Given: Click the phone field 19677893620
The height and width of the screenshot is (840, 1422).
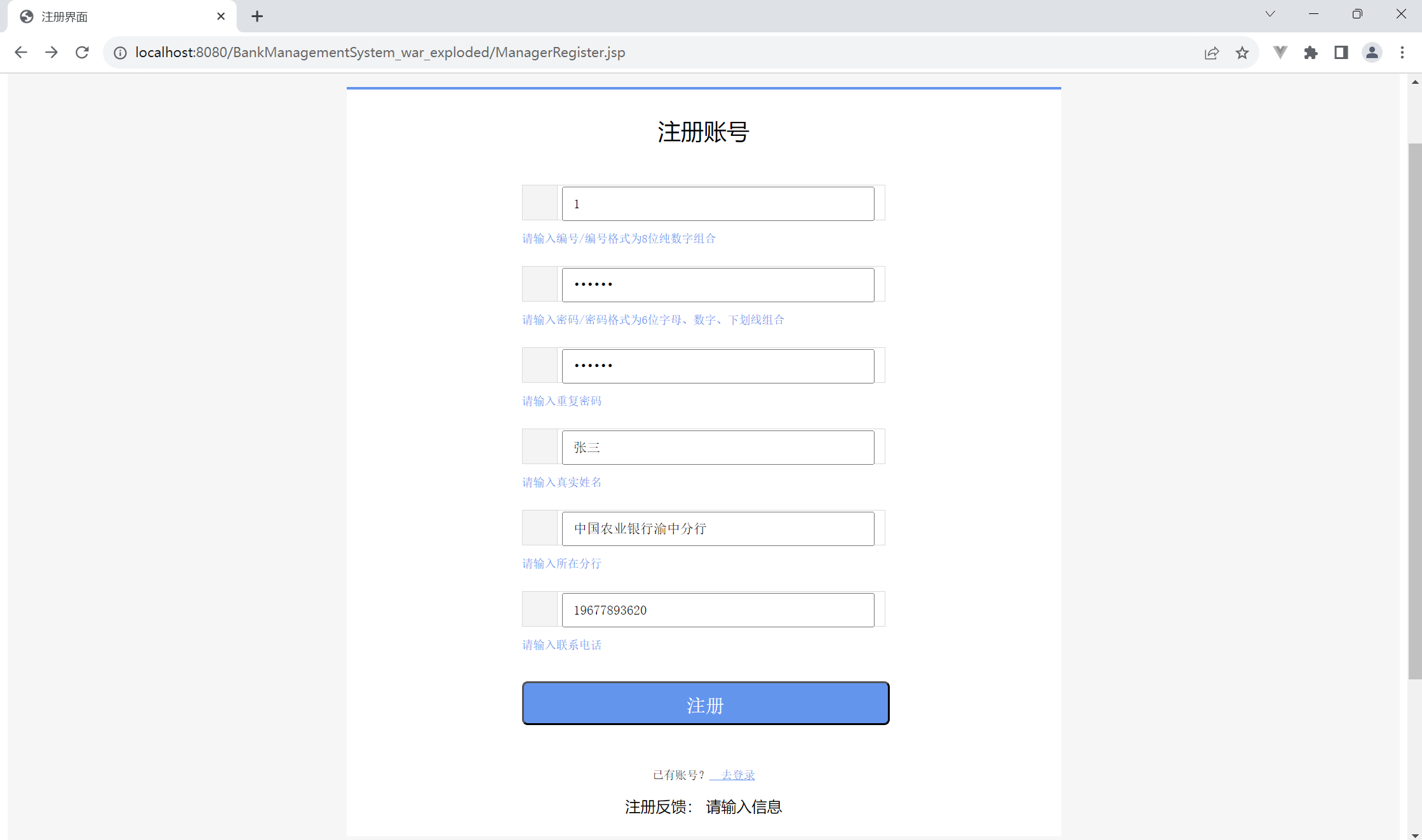Looking at the screenshot, I should tap(718, 610).
